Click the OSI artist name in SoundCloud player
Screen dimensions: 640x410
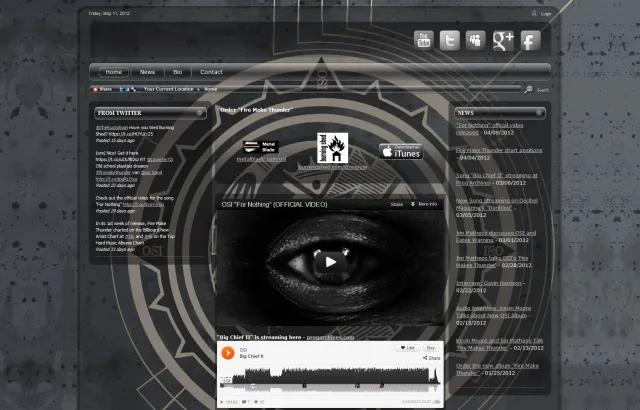[x=243, y=350]
